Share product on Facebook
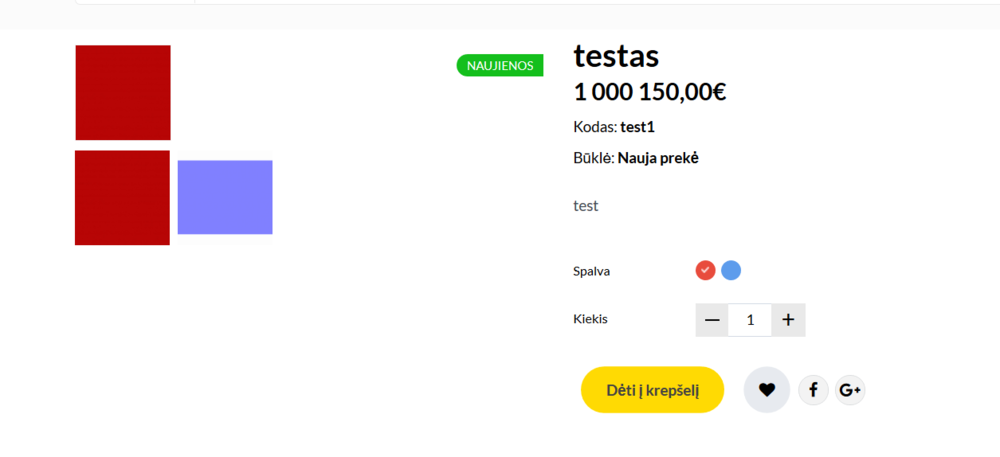The width and height of the screenshot is (1000, 457). tap(813, 390)
